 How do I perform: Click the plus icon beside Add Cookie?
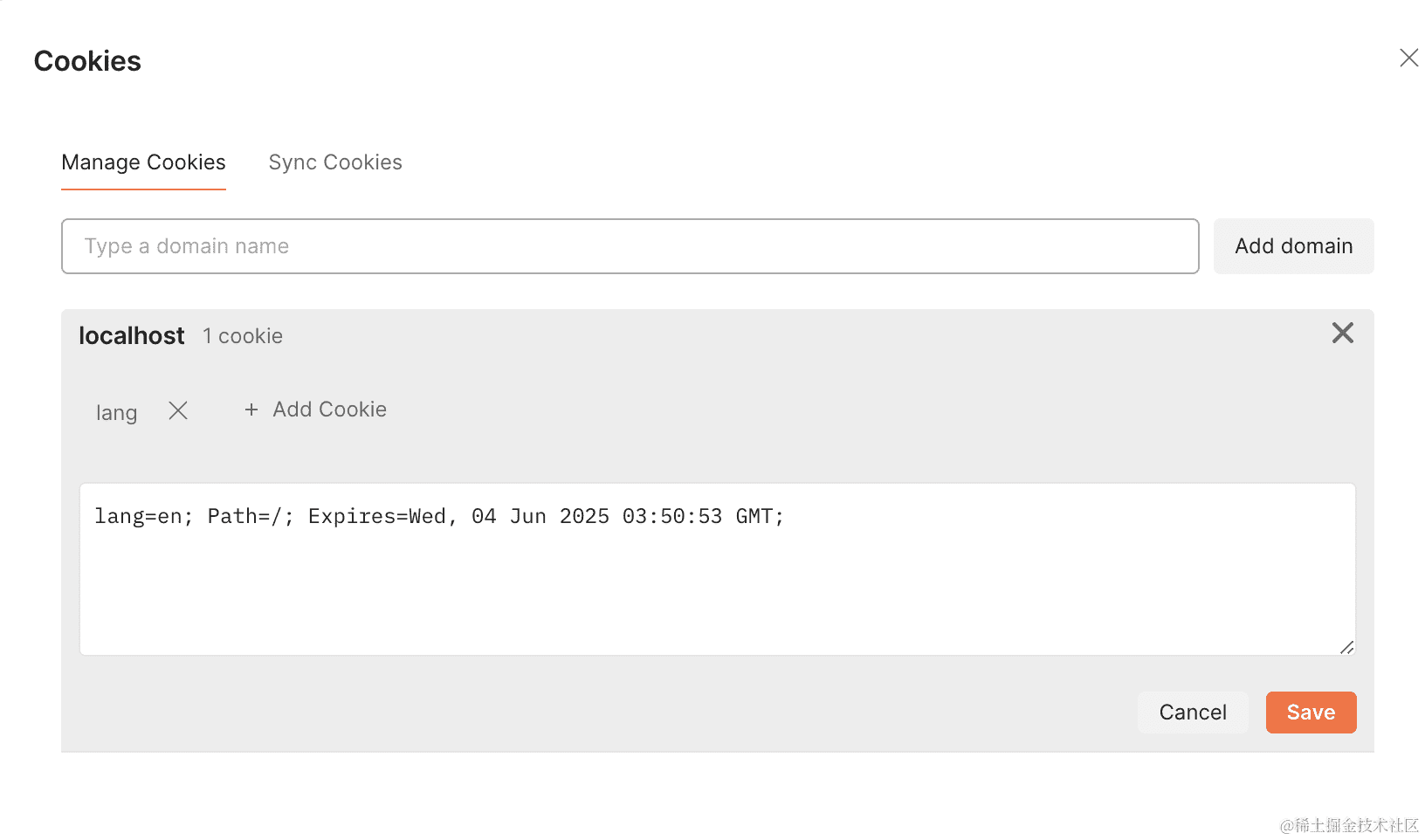tap(251, 410)
